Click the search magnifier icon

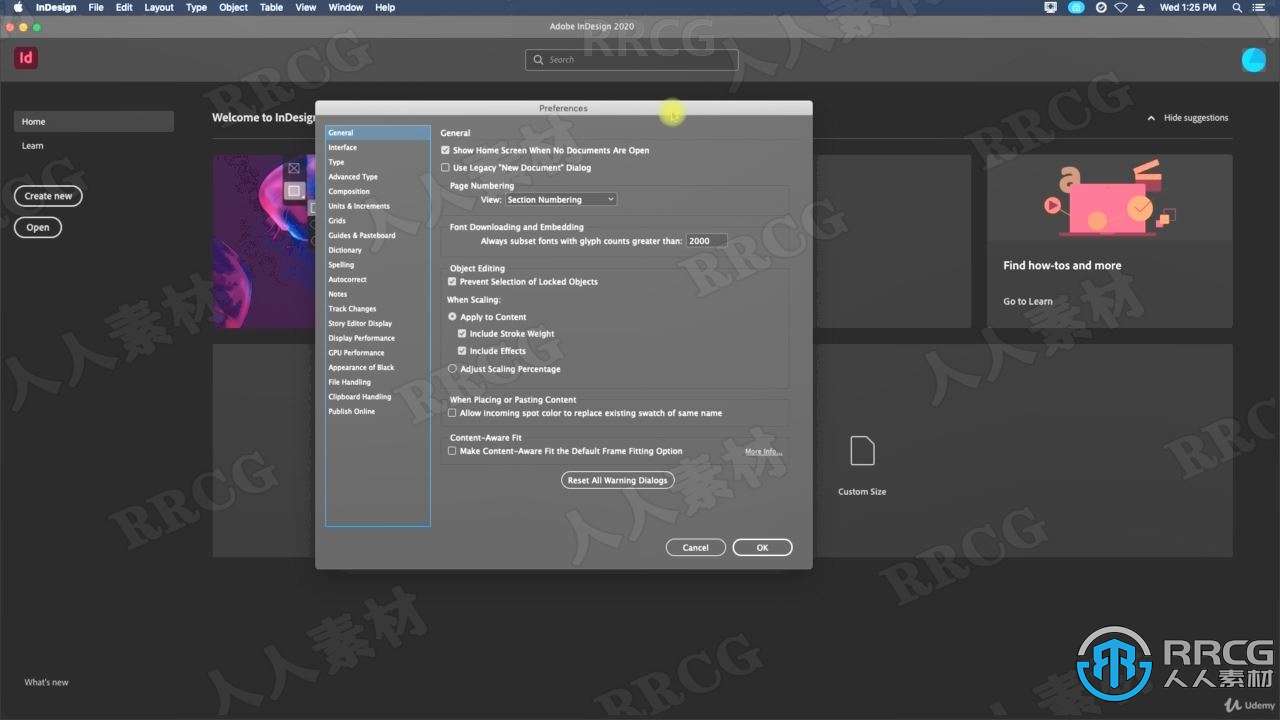(x=539, y=60)
